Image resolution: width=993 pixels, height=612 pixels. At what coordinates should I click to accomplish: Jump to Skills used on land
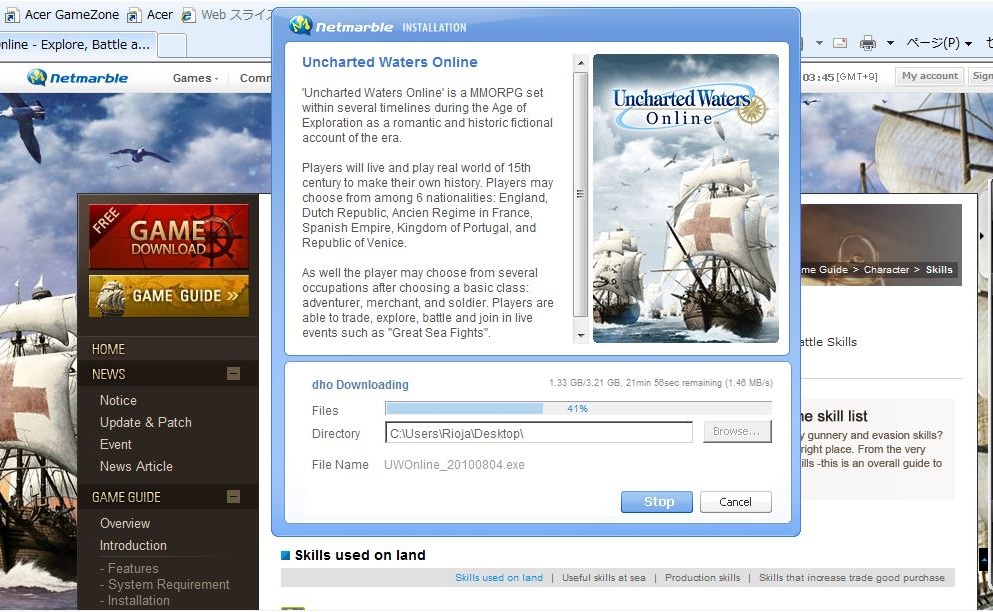pyautogui.click(x=499, y=578)
